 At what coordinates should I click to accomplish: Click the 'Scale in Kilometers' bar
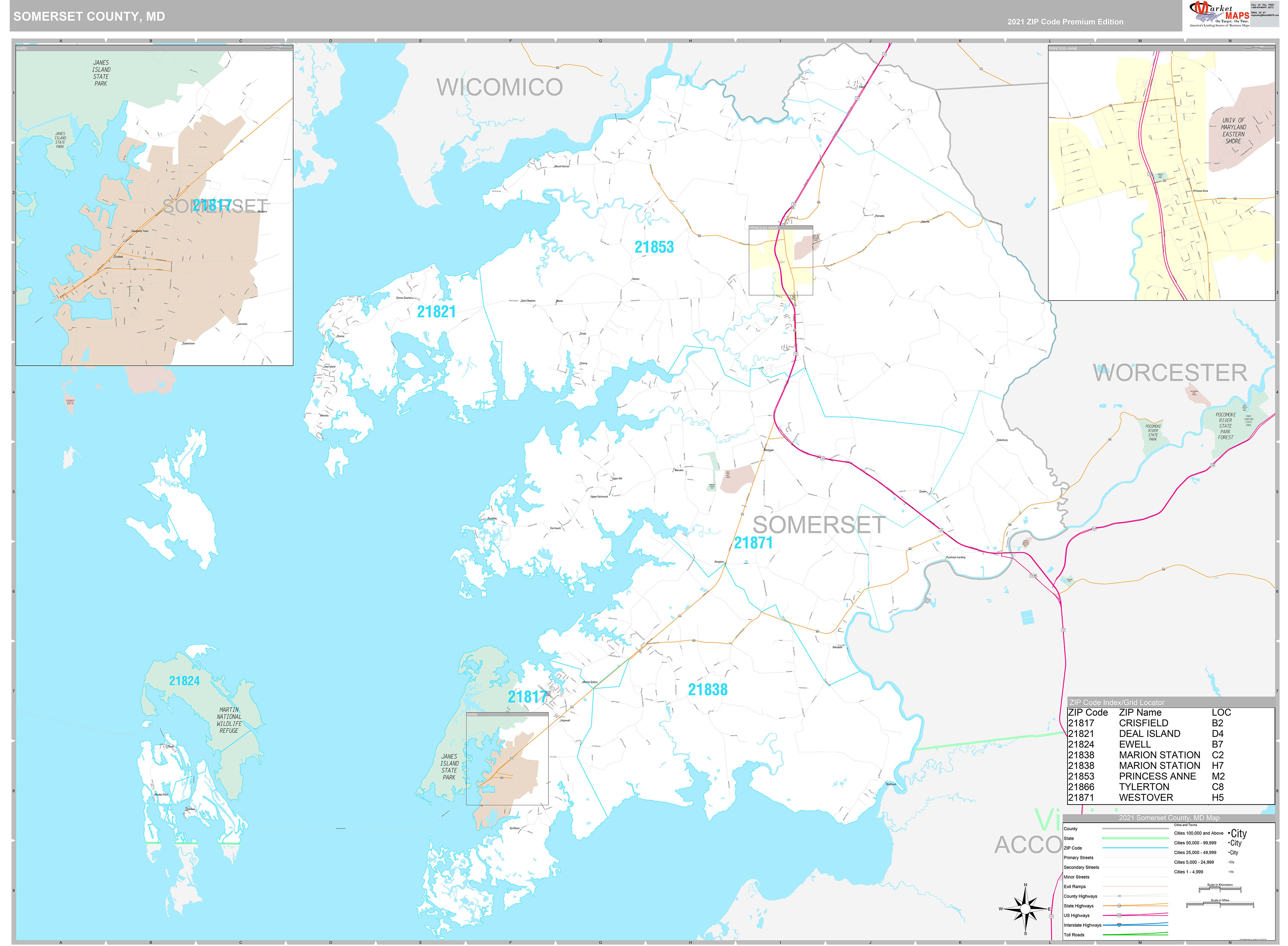[1220, 889]
